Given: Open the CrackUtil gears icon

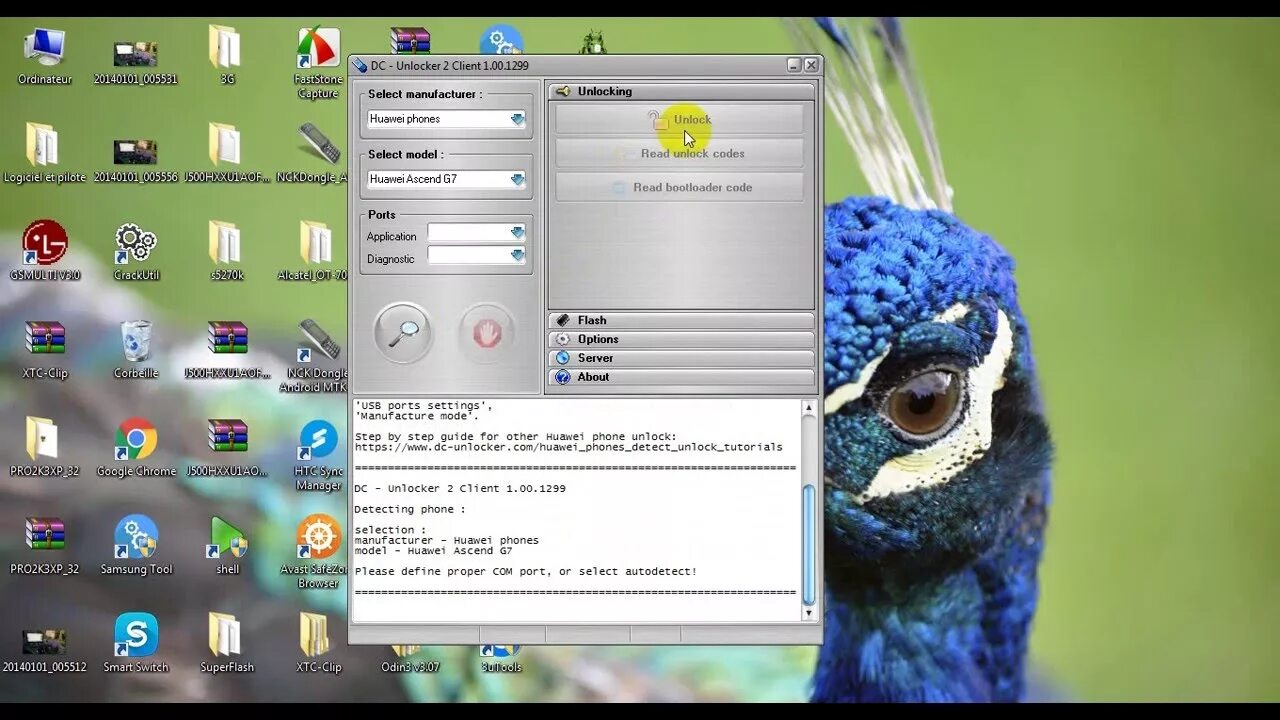Looking at the screenshot, I should 135,251.
